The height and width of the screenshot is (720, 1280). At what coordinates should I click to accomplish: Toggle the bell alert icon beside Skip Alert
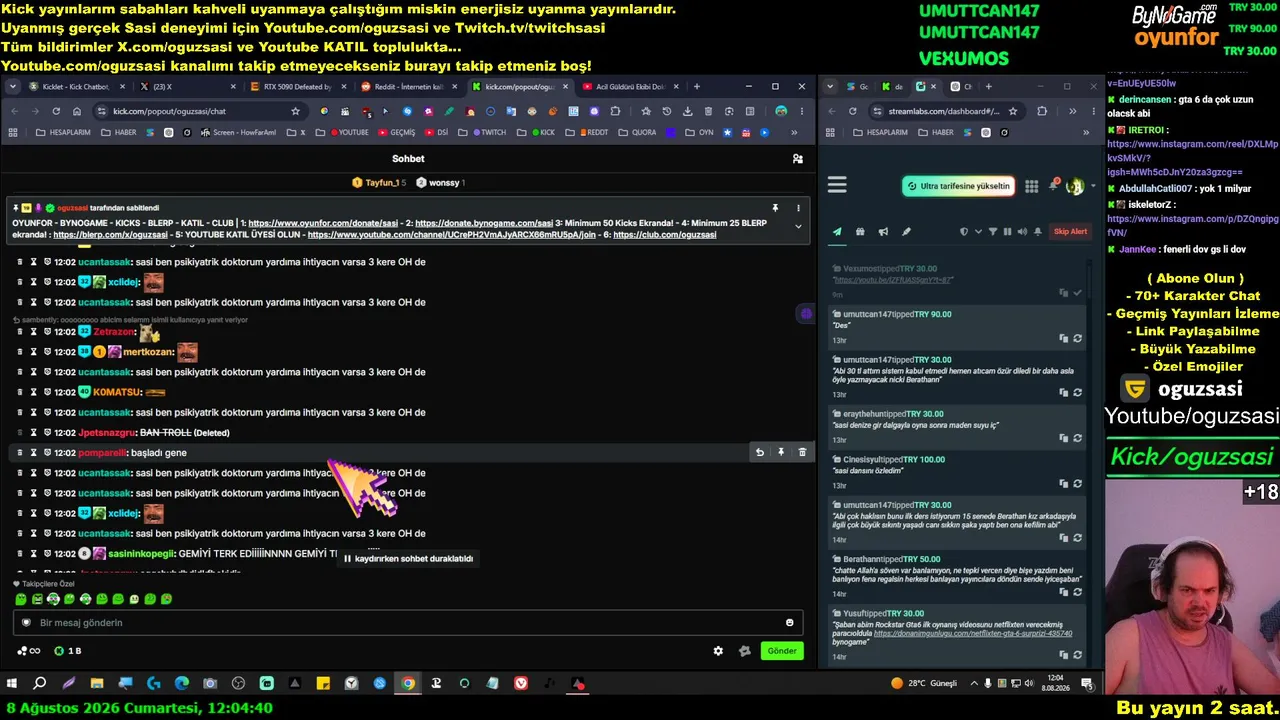1038,232
